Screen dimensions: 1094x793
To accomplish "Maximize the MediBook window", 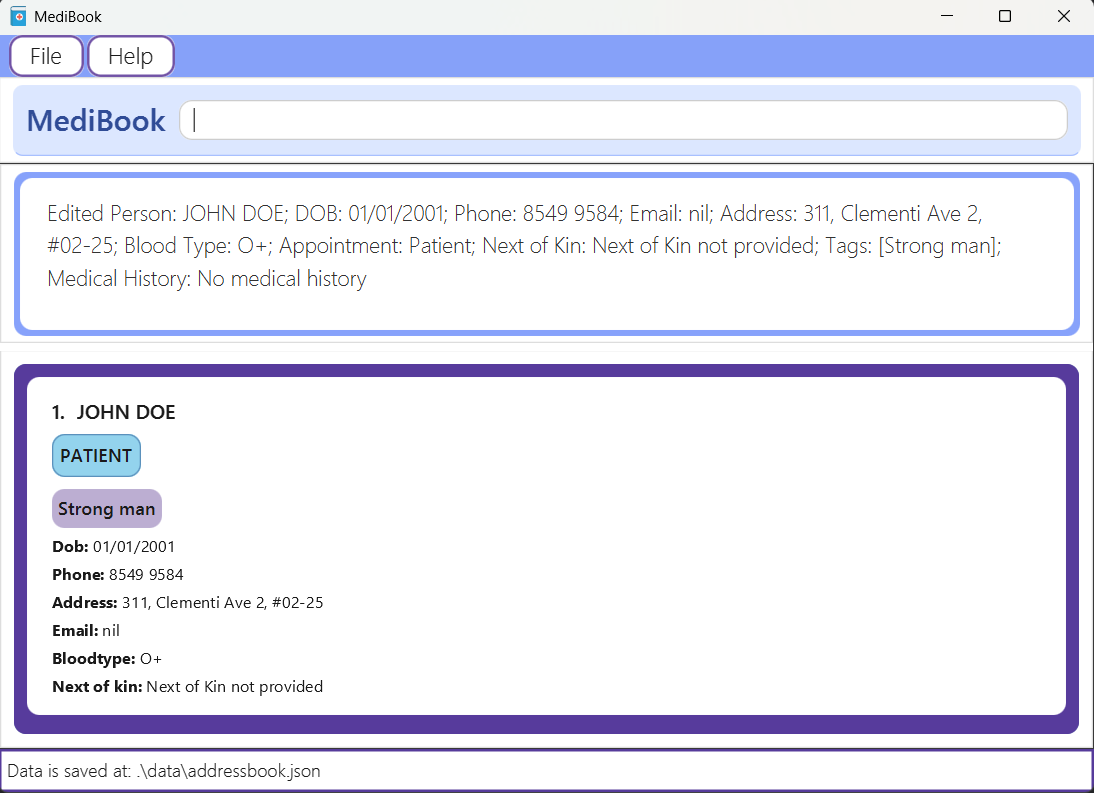I will tap(1005, 16).
